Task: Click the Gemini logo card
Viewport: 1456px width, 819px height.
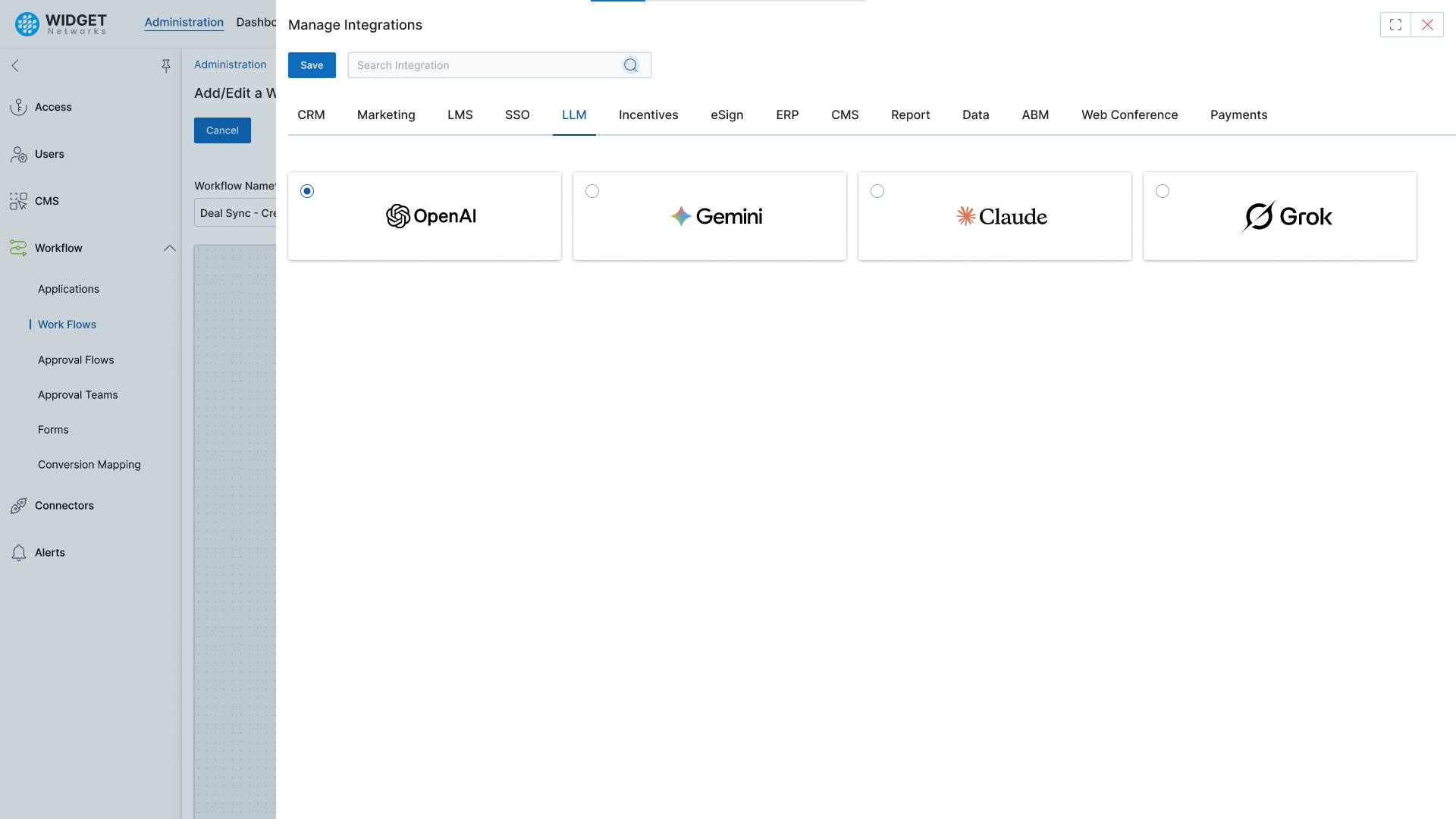Action: click(x=710, y=216)
